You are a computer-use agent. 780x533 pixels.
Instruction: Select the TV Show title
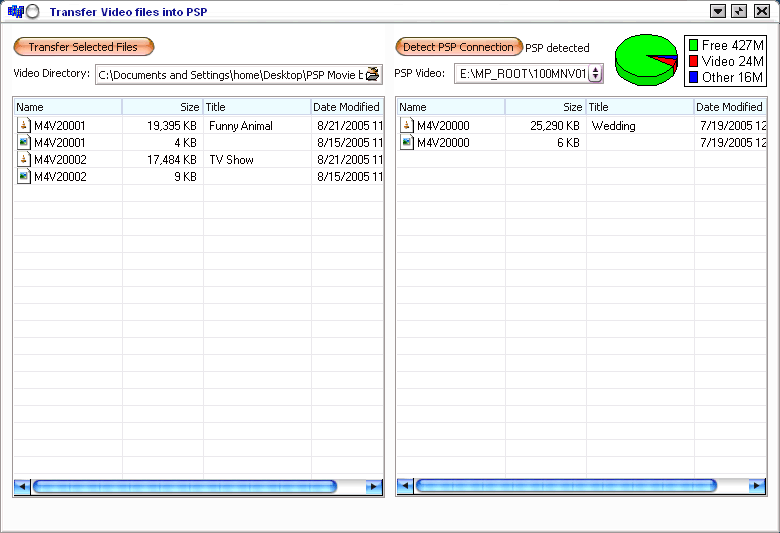coord(231,160)
